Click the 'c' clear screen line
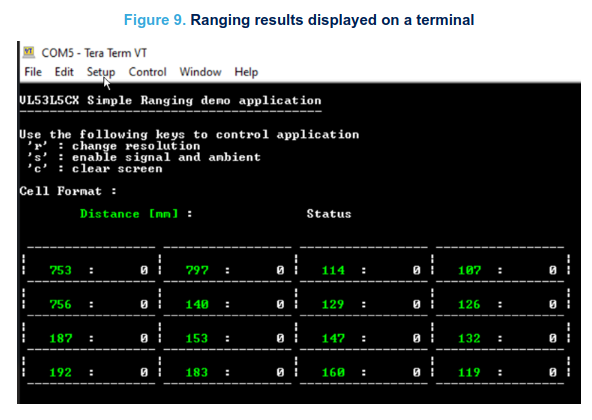This screenshot has height=420, width=592. point(94,168)
